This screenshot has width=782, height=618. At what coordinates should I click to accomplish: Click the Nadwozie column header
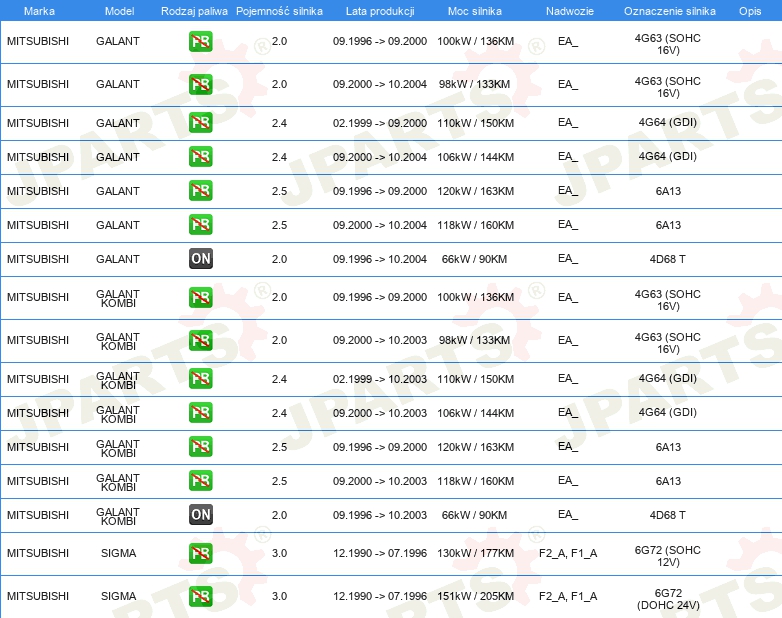(570, 11)
